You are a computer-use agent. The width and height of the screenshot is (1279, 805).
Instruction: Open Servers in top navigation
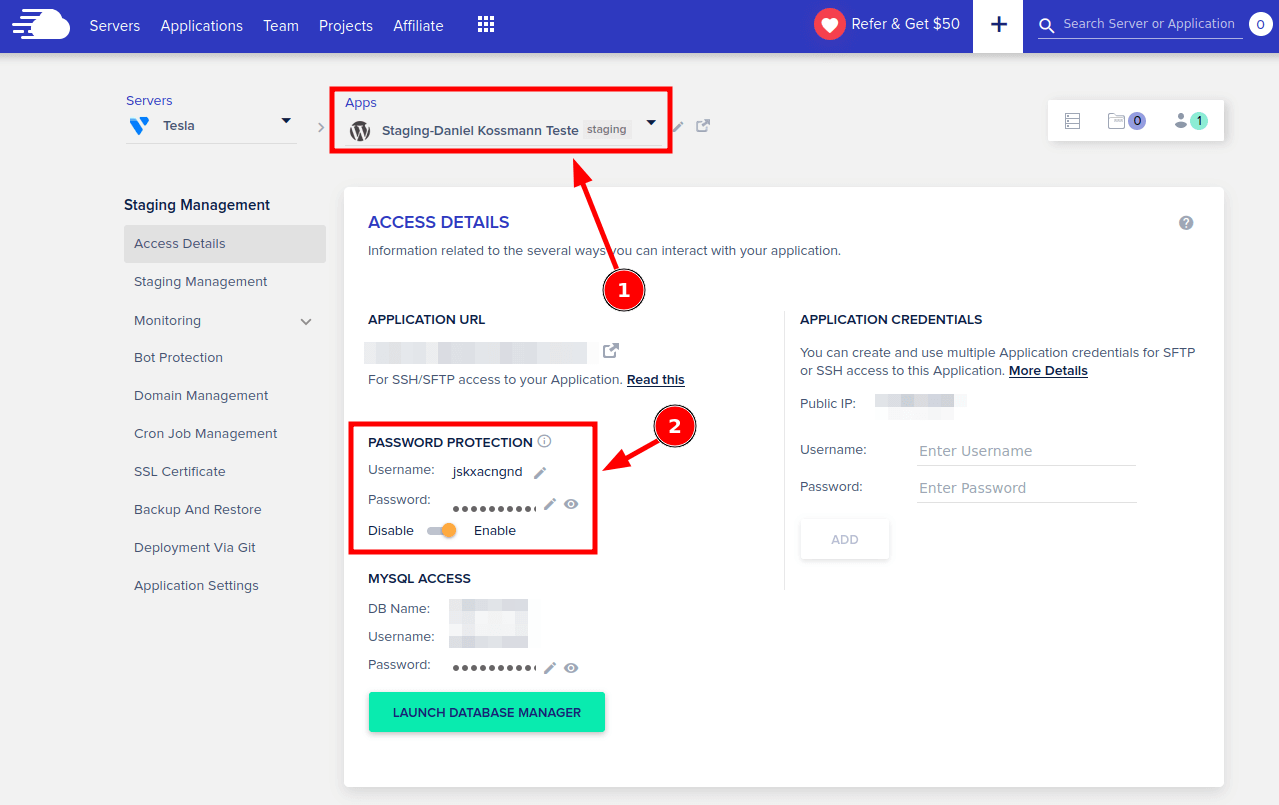pyautogui.click(x=115, y=26)
